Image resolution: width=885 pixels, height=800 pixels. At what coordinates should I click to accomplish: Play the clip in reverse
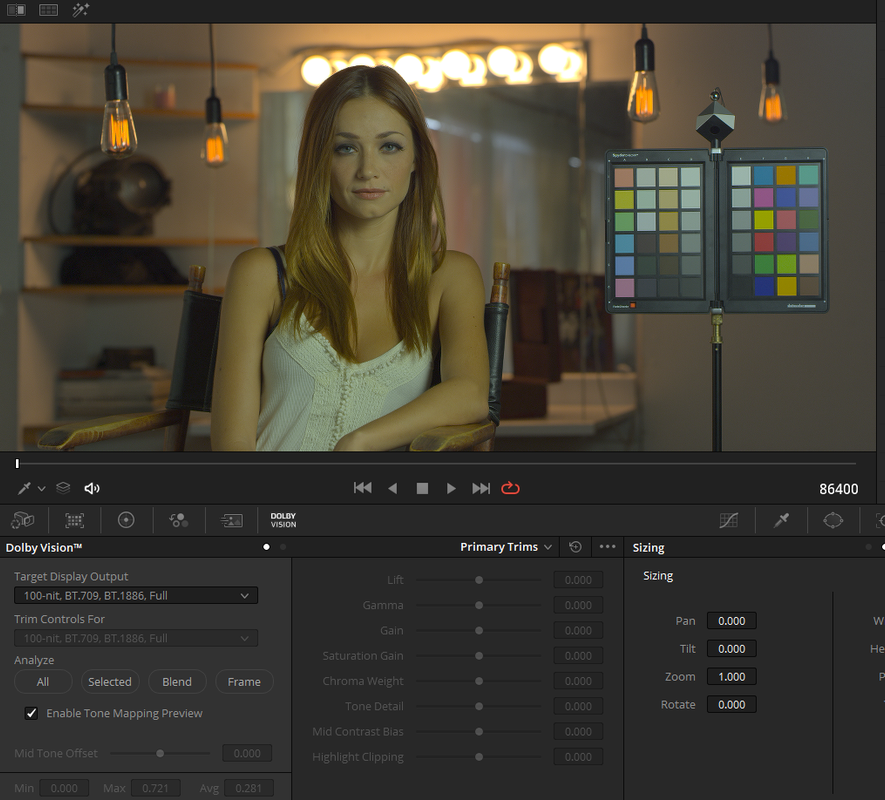[393, 488]
